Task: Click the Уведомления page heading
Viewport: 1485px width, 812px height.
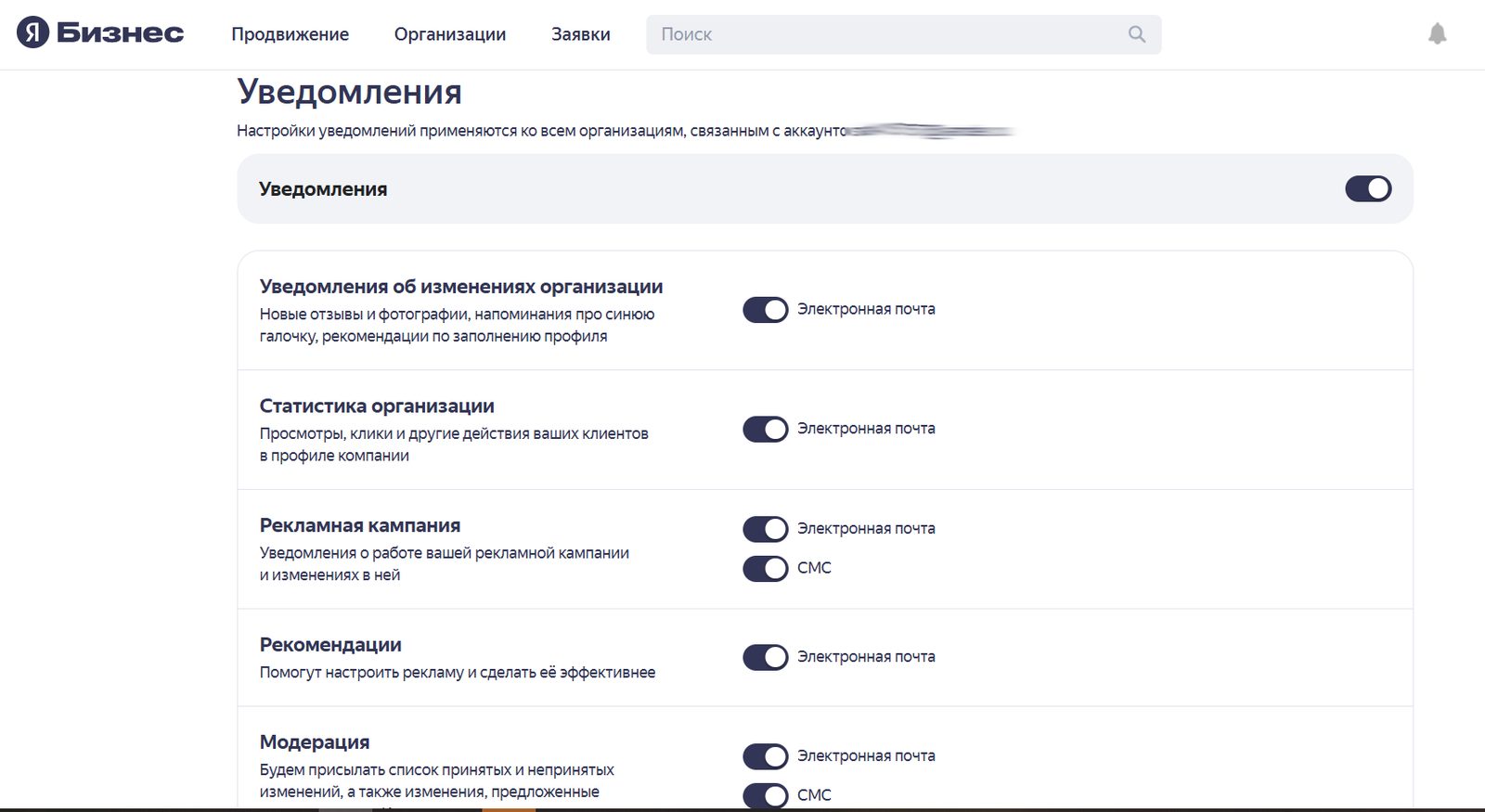Action: coord(349,92)
